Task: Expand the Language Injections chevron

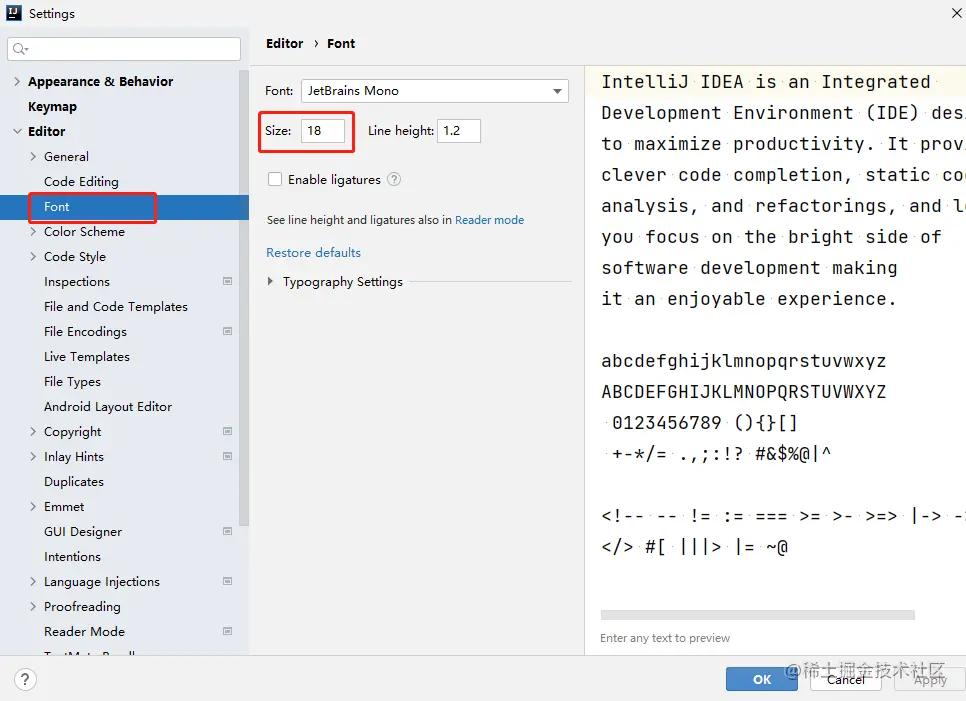Action: (x=33, y=581)
